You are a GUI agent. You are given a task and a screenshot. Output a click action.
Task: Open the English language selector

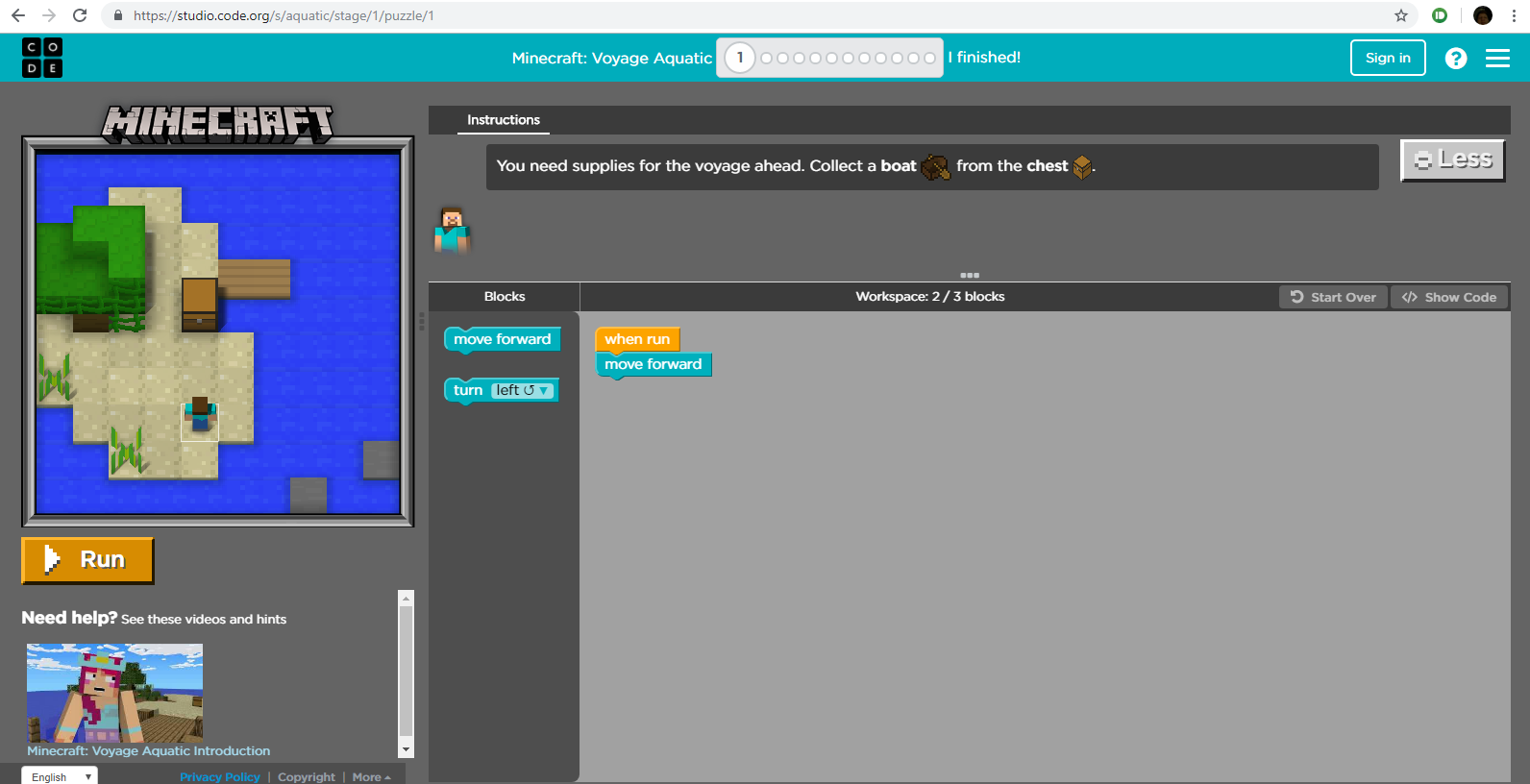tap(60, 776)
